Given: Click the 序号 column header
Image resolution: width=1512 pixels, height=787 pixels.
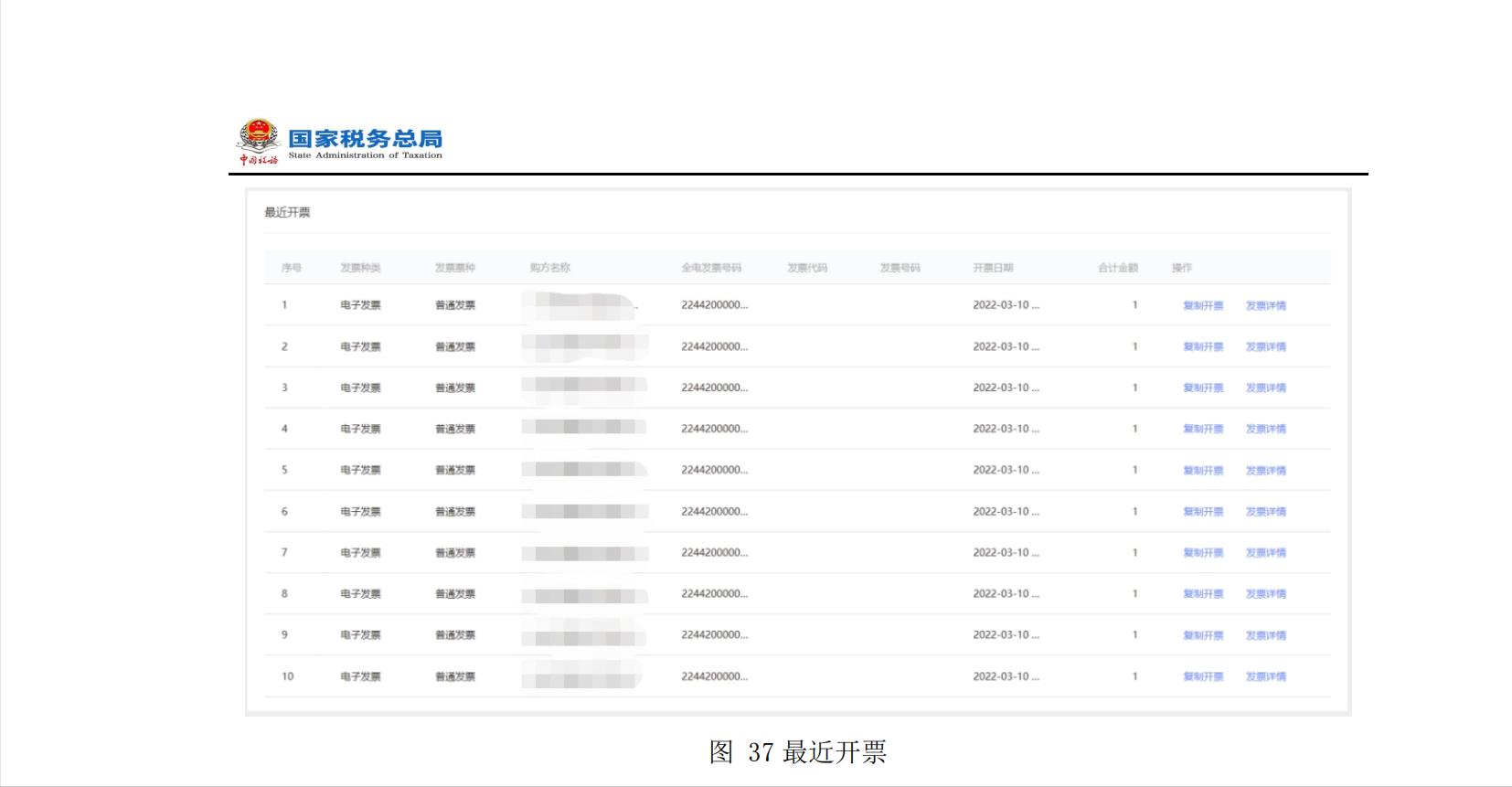Looking at the screenshot, I should pos(291,268).
